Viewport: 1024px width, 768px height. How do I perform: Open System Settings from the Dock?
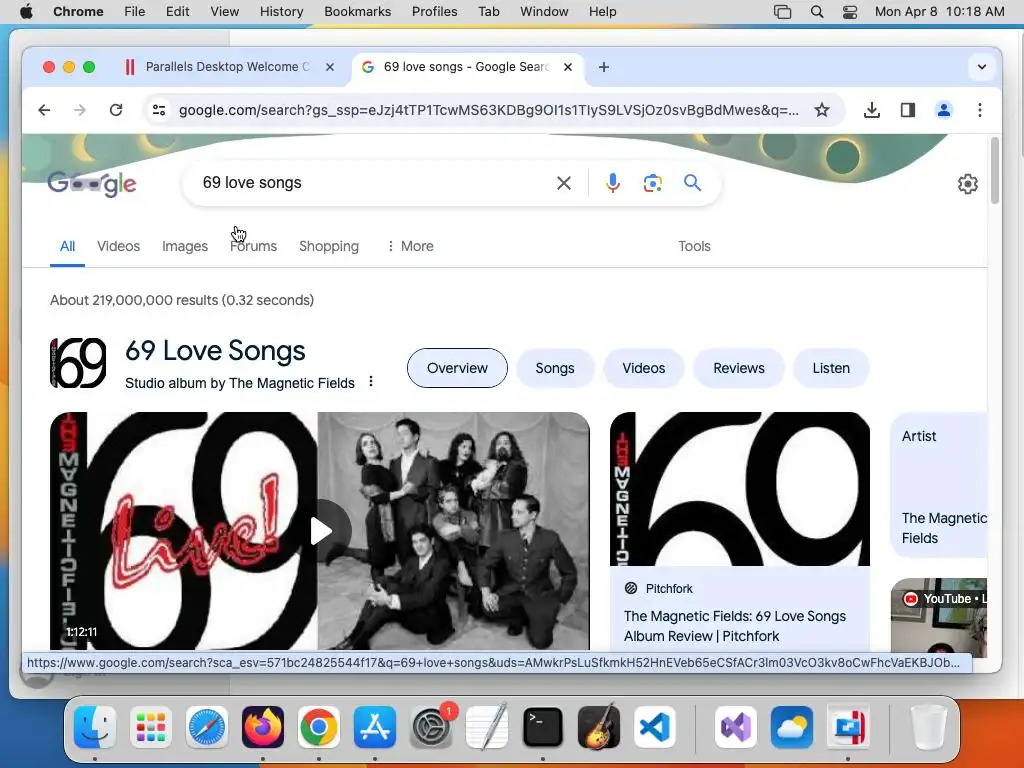(x=431, y=727)
